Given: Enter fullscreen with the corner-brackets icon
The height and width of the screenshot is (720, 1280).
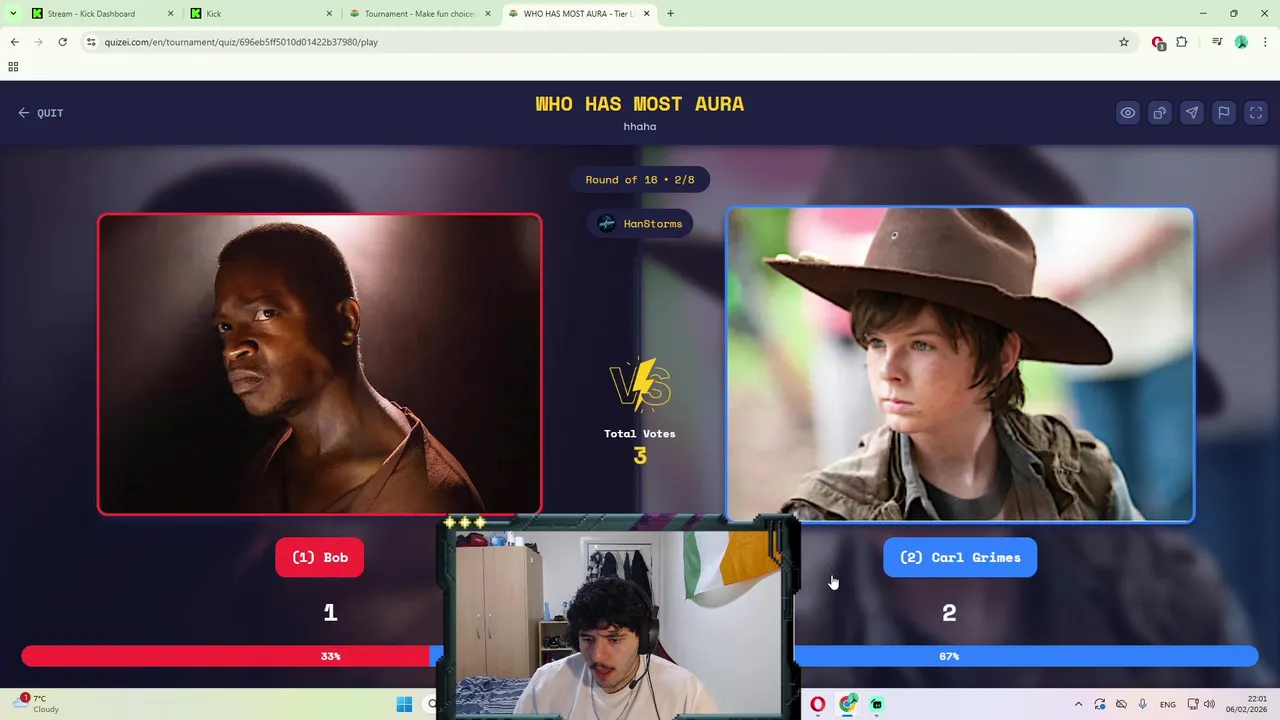Looking at the screenshot, I should click(1256, 113).
